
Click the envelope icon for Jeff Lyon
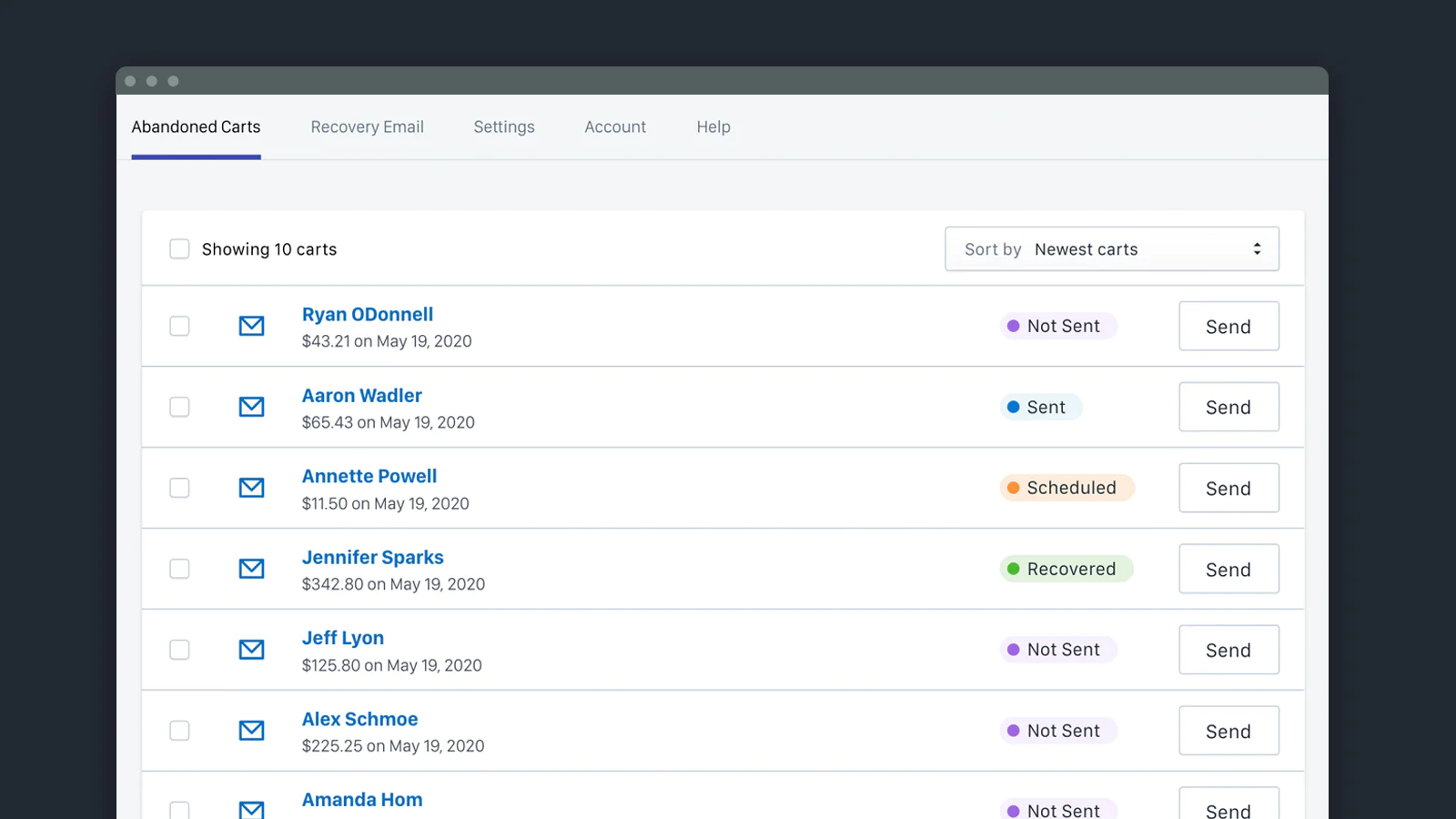251,650
